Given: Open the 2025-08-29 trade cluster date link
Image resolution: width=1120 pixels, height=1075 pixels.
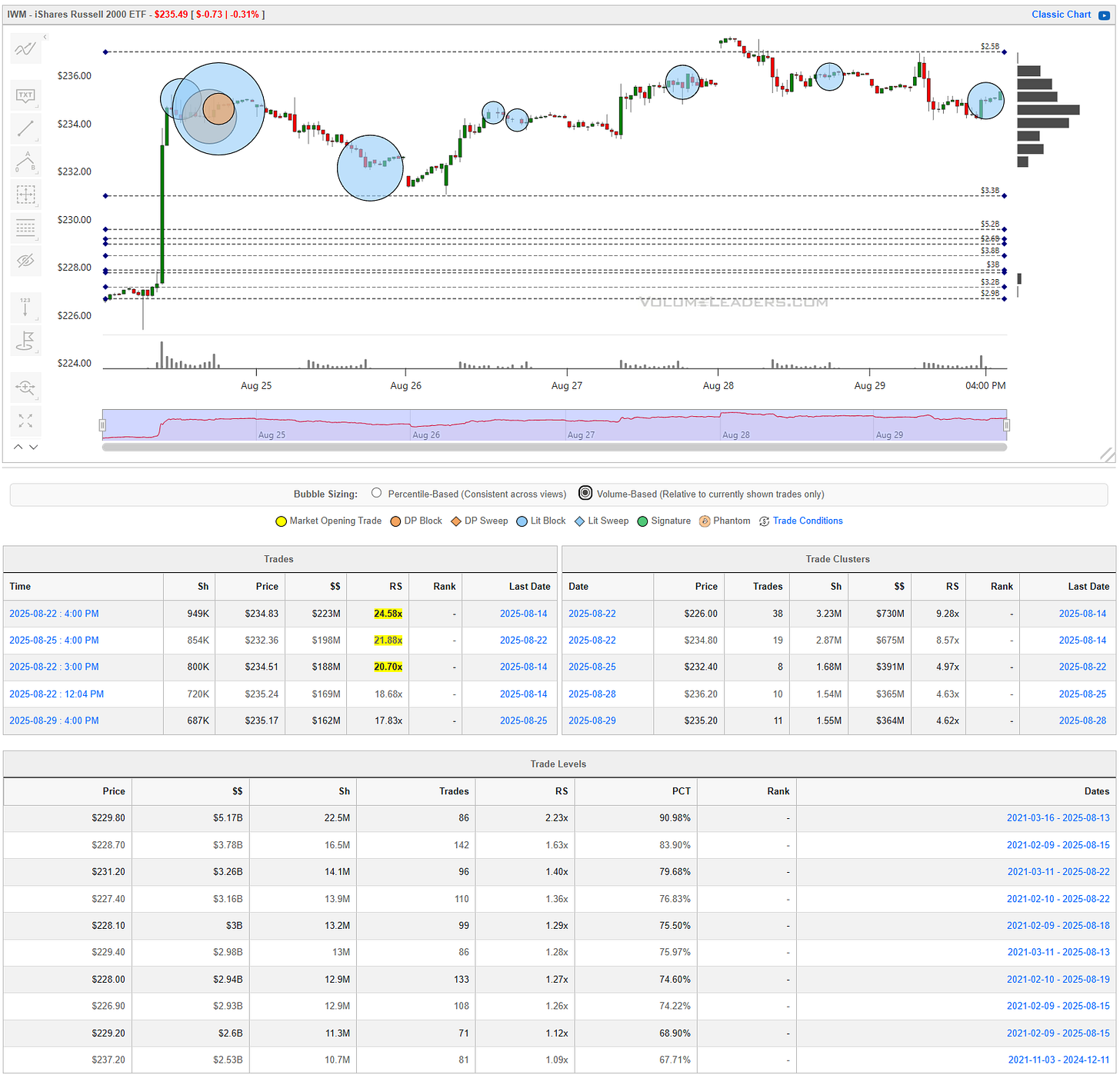Looking at the screenshot, I should 592,721.
